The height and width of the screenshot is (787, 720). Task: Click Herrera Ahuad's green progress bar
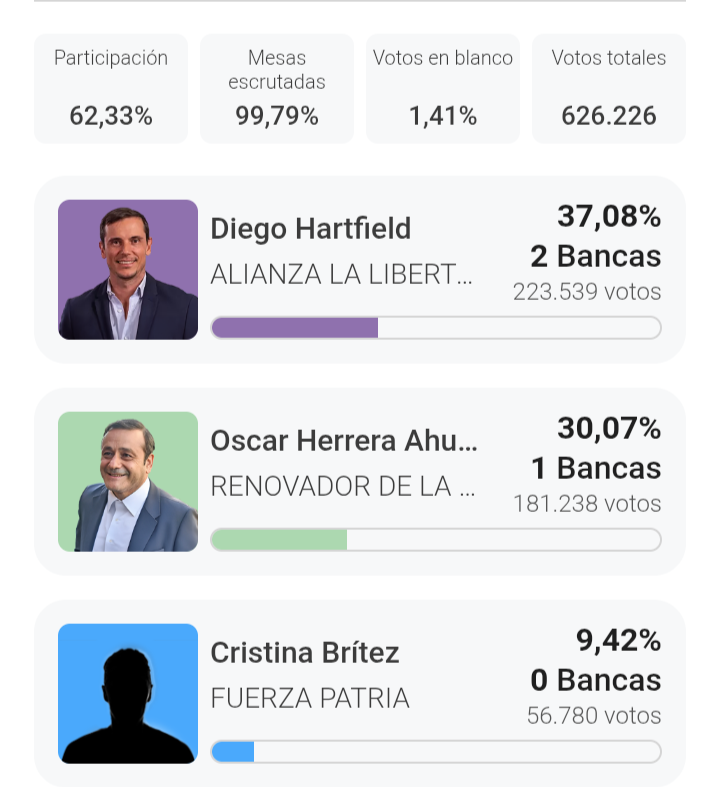(436, 540)
